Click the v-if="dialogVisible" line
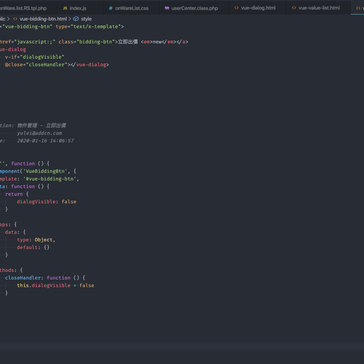The width and height of the screenshot is (364, 364). click(x=35, y=57)
